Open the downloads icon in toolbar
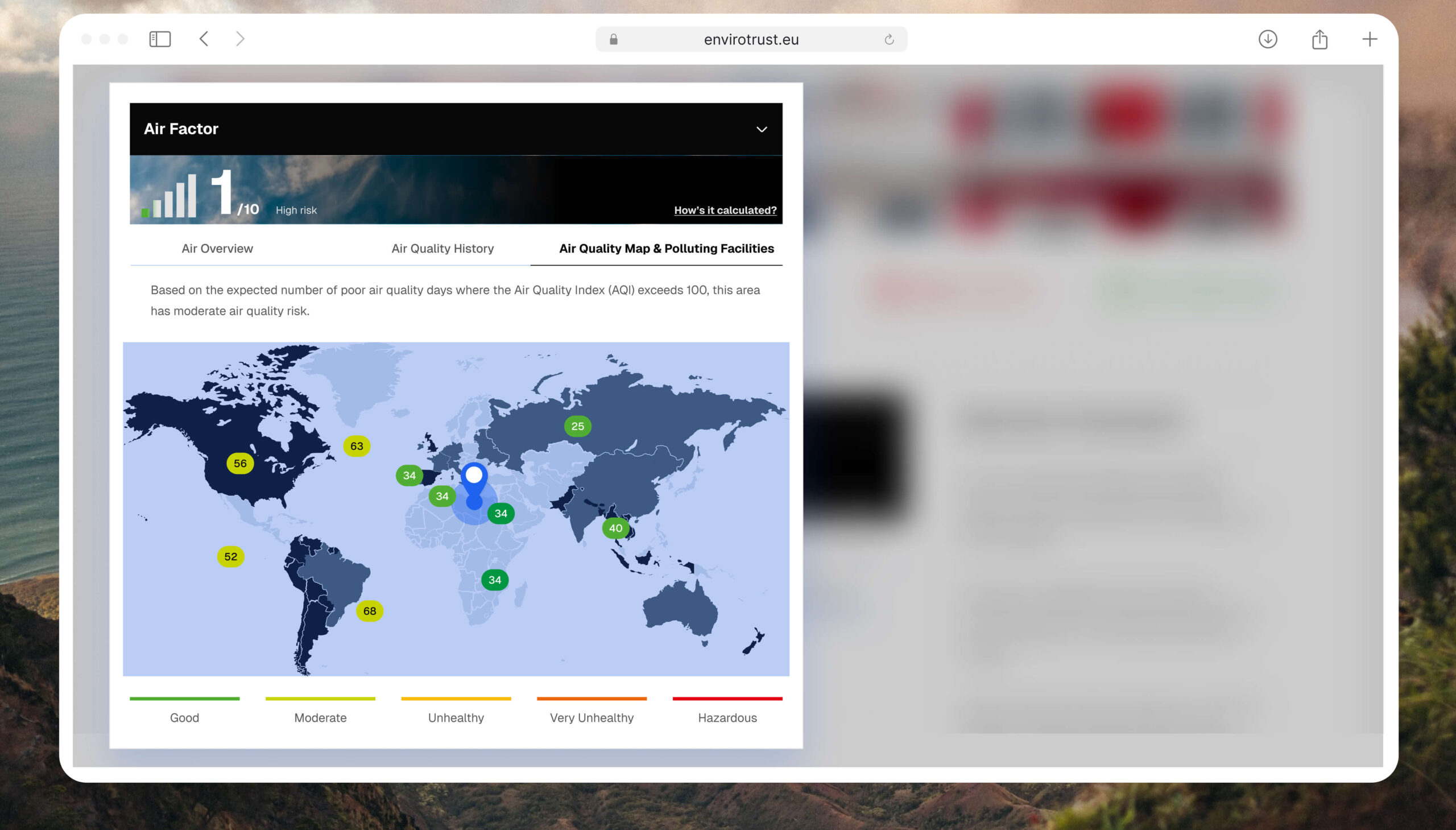 [1267, 39]
